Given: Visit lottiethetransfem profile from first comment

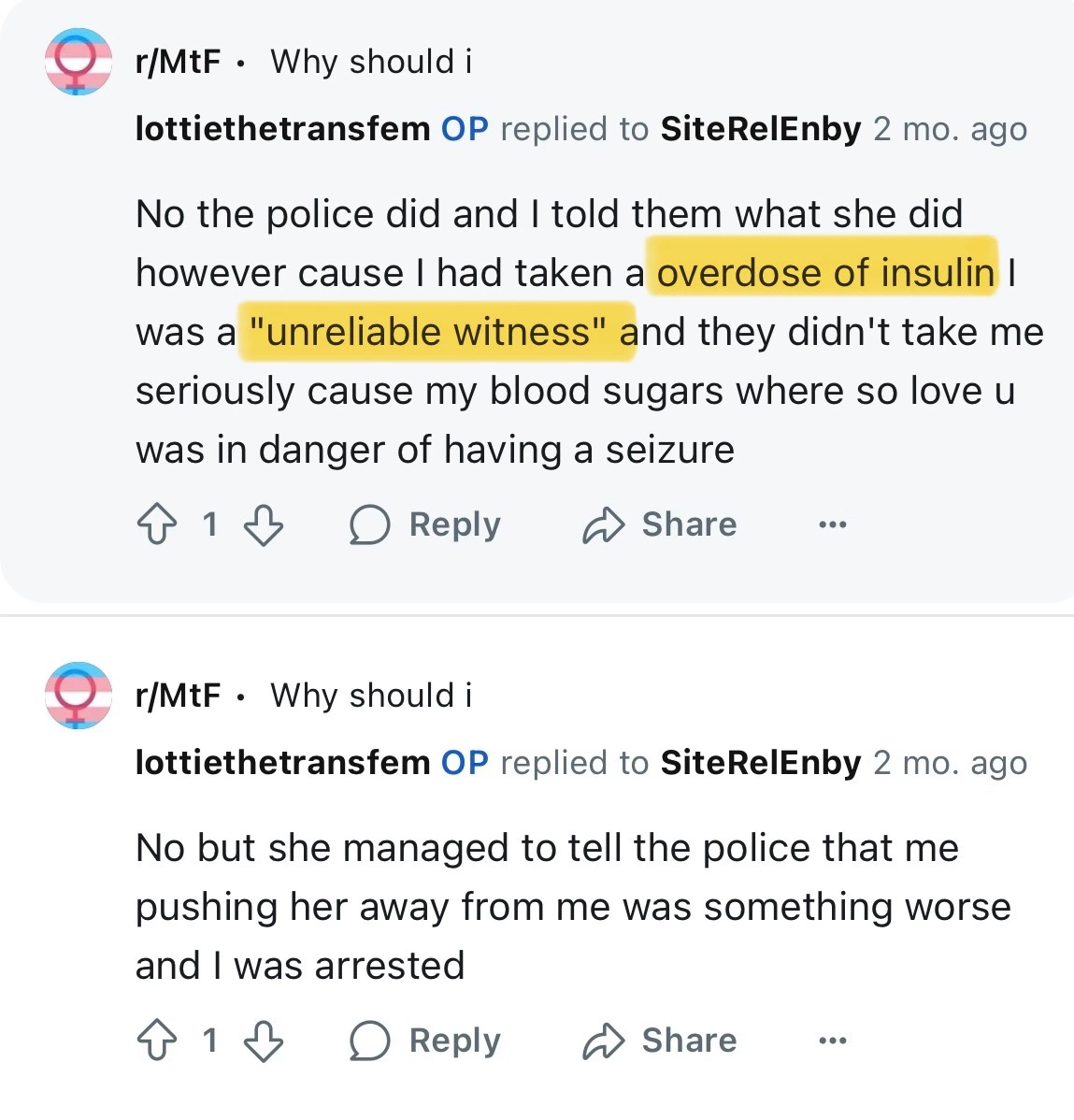Looking at the screenshot, I should (282, 129).
